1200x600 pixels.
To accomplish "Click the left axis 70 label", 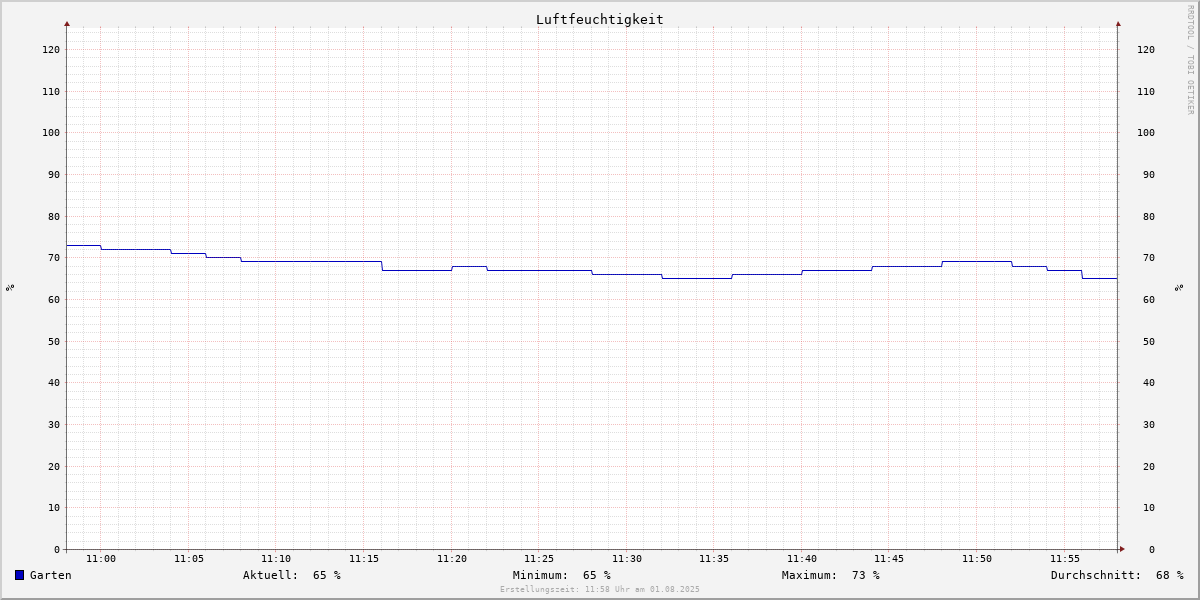I will (54, 257).
